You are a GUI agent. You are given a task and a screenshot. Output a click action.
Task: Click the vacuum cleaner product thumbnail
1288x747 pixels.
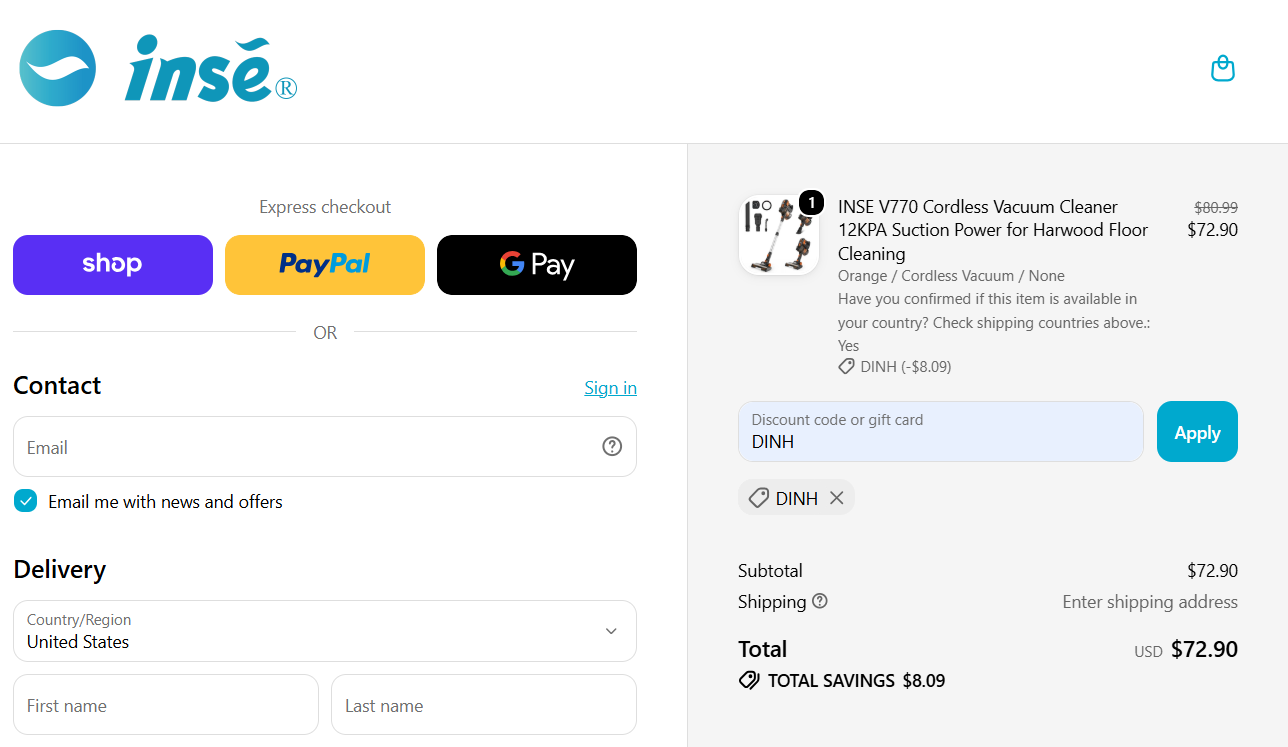779,235
